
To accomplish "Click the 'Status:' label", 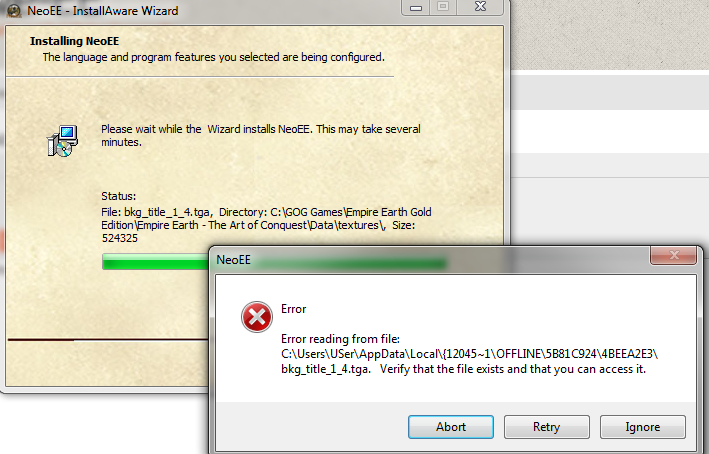I will [118, 196].
